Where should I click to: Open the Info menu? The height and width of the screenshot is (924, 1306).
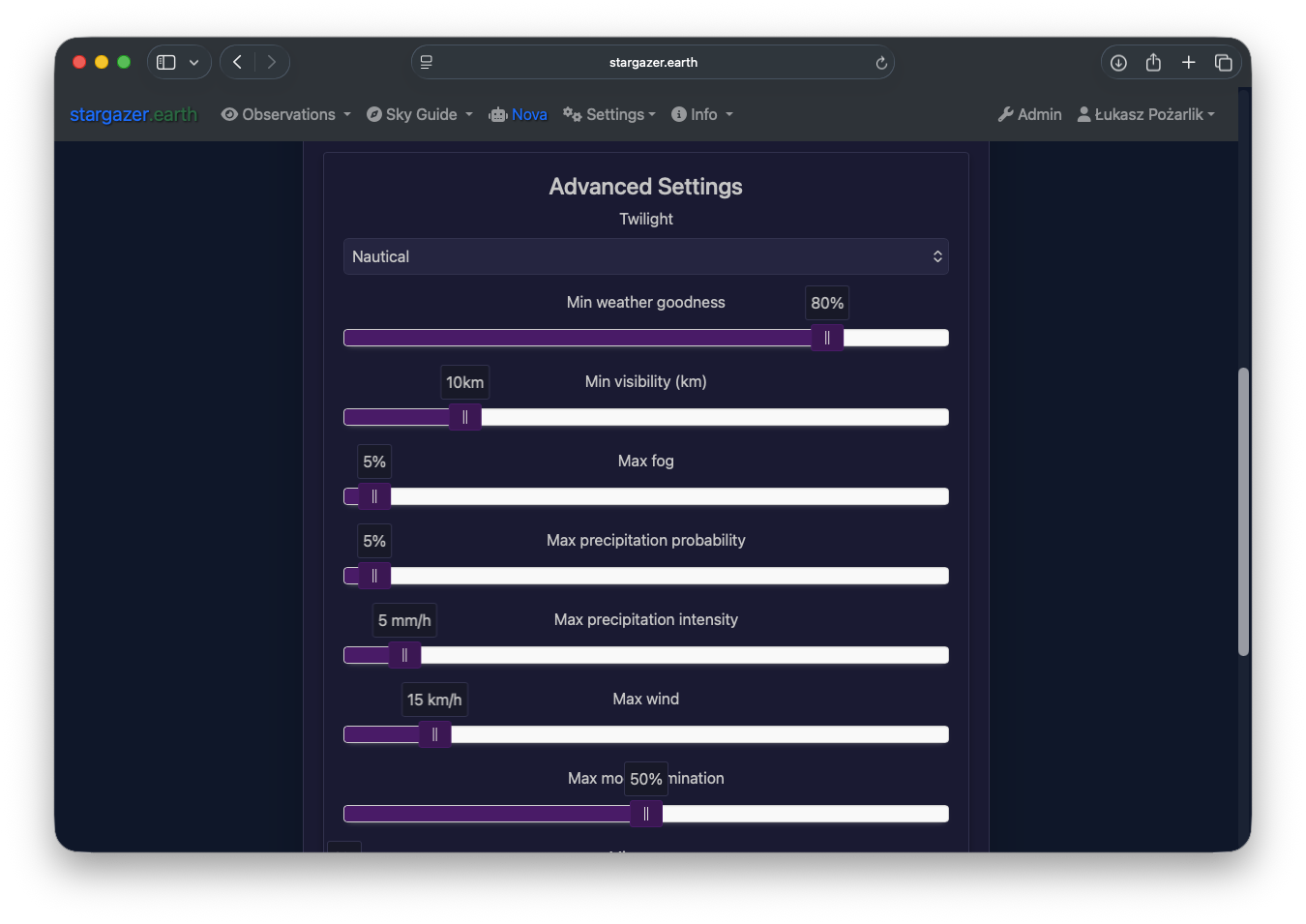[x=702, y=114]
